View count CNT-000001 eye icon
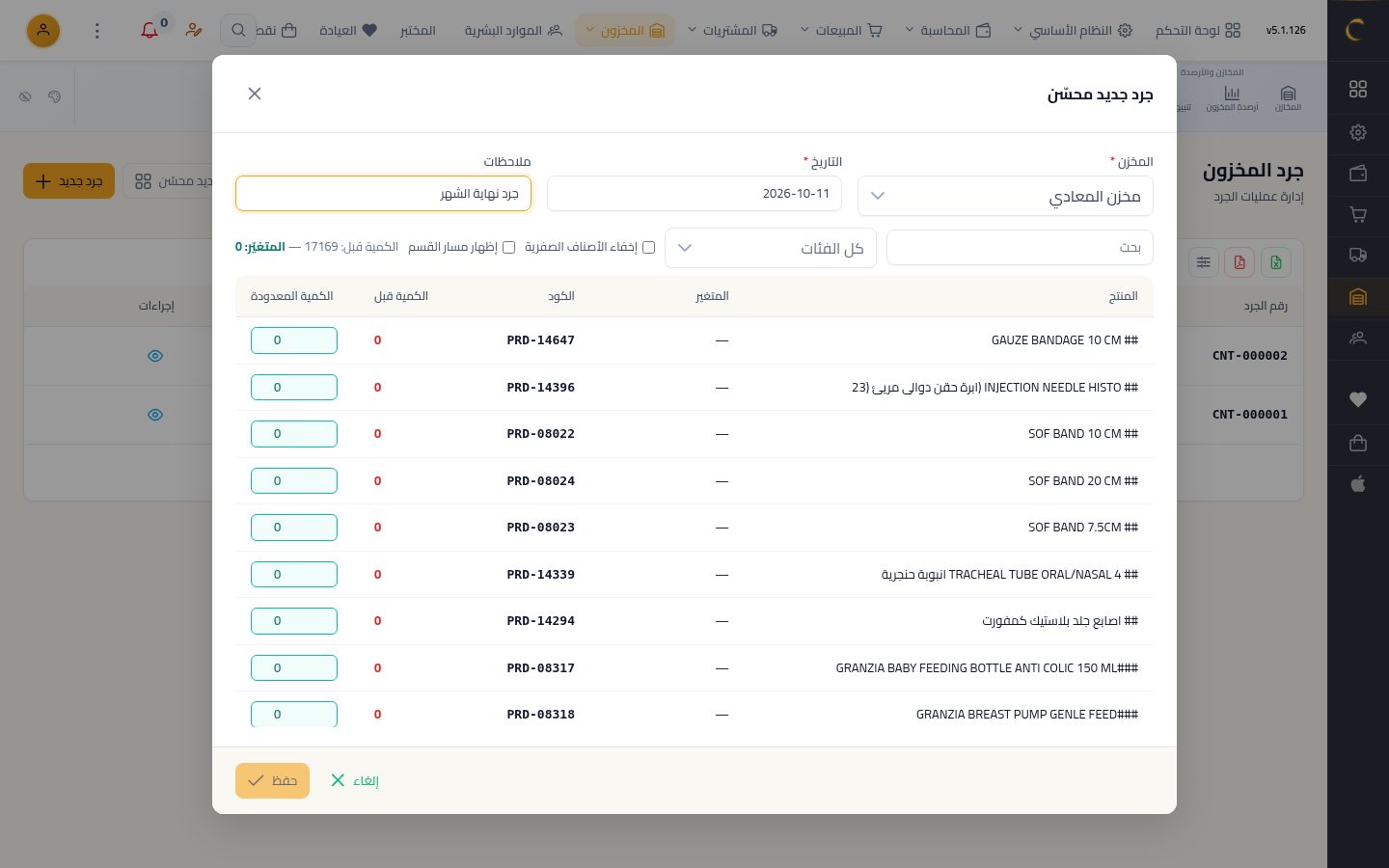The width and height of the screenshot is (1389, 868). (155, 415)
